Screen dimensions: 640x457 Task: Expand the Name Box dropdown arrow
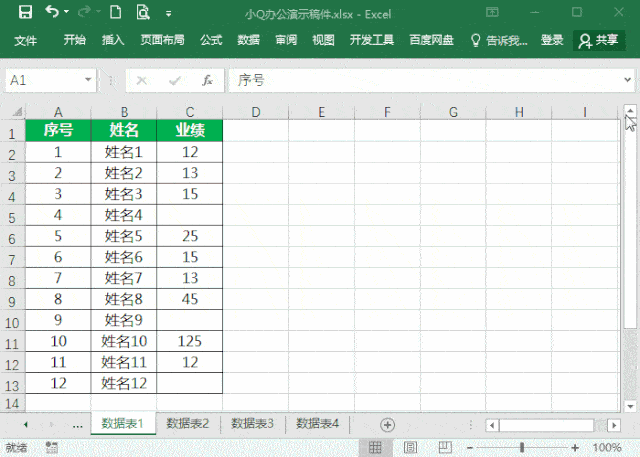[88, 80]
